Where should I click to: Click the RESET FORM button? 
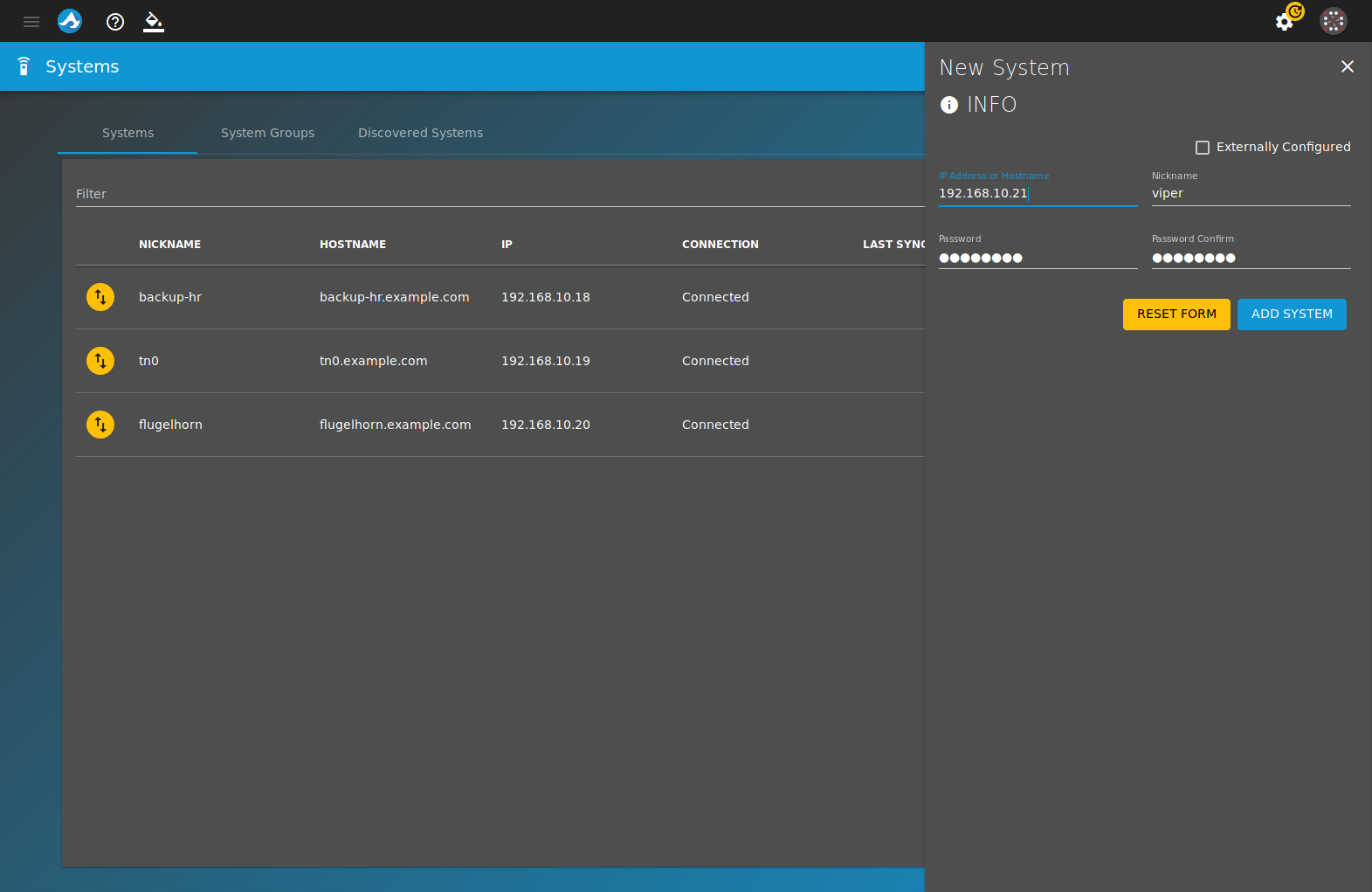click(1176, 315)
